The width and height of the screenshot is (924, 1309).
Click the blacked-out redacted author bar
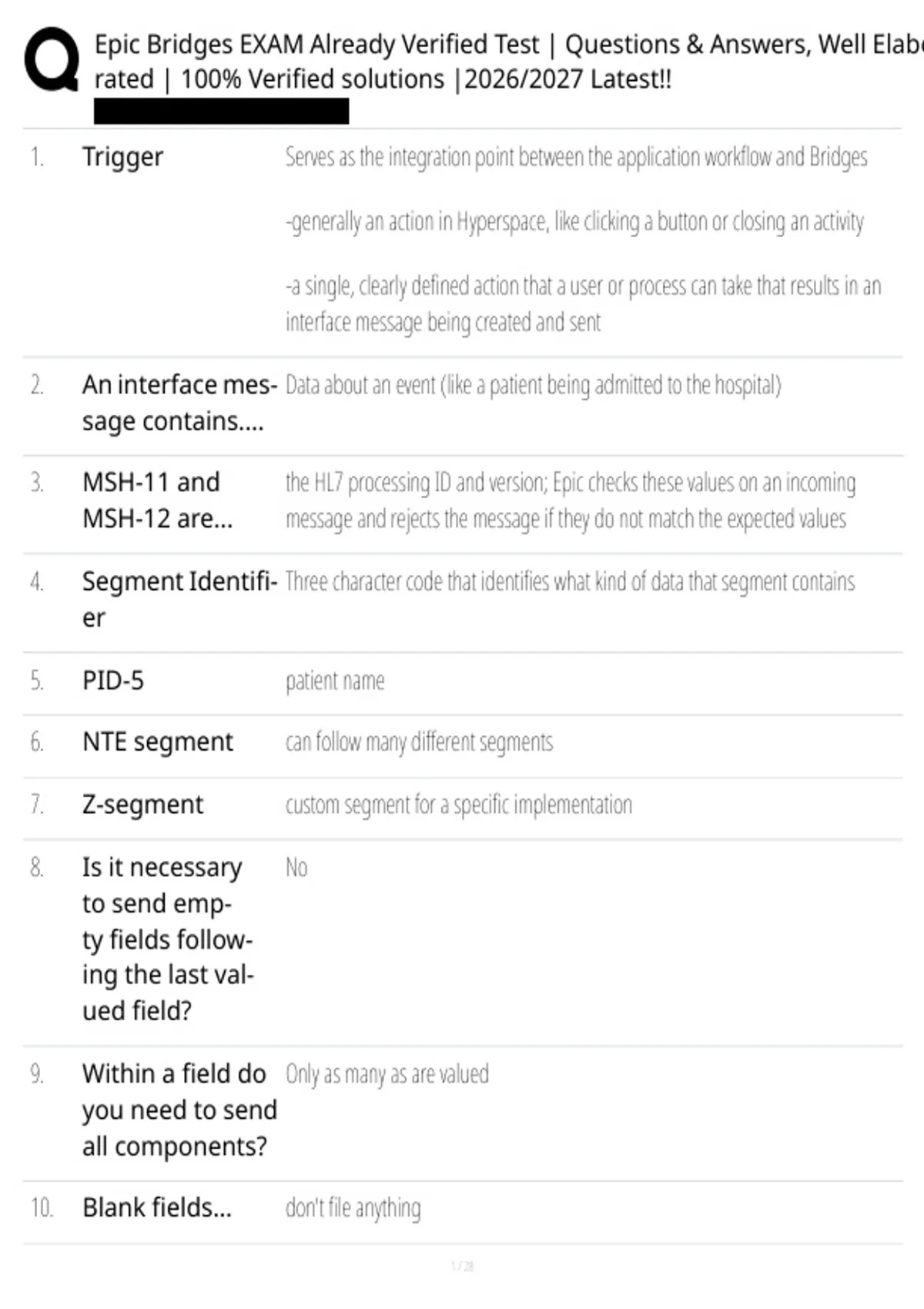pyautogui.click(x=222, y=111)
